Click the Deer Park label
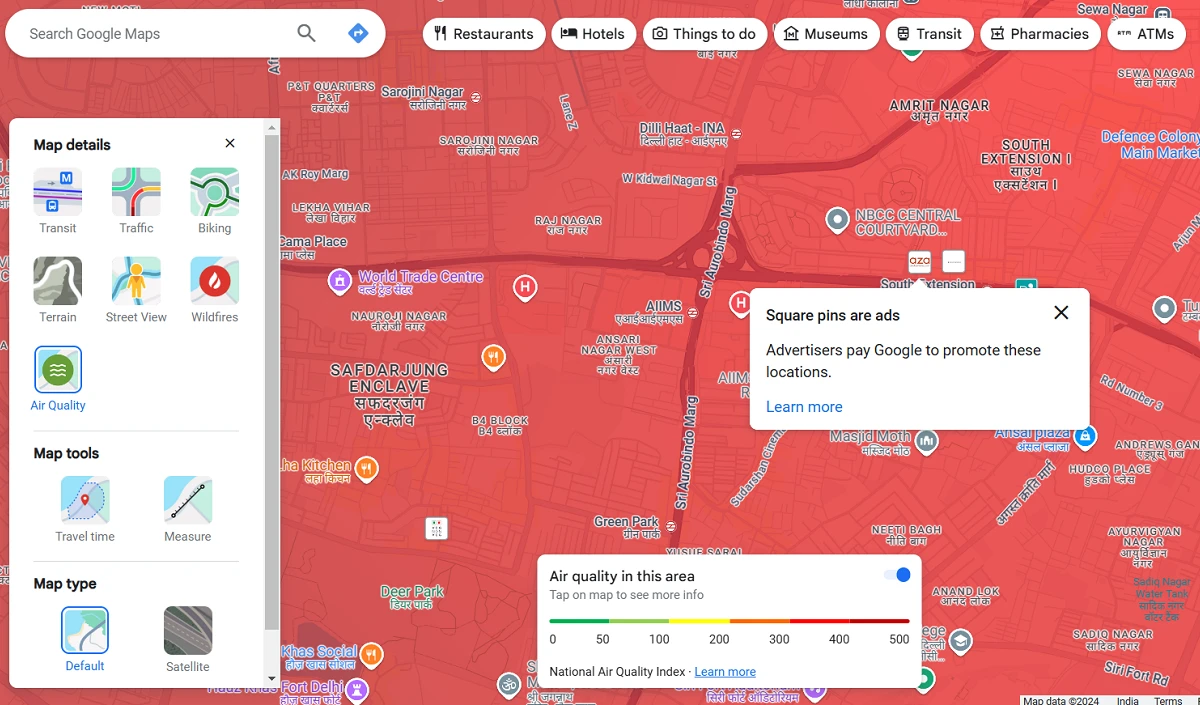The image size is (1200, 705). 412,597
